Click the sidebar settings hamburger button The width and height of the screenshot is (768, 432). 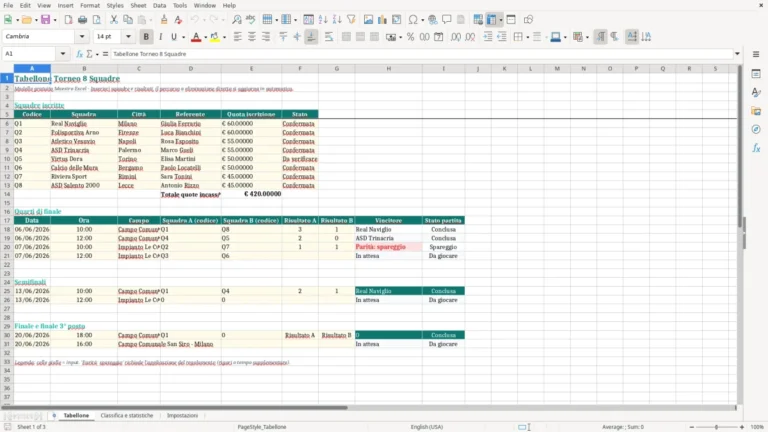756,54
